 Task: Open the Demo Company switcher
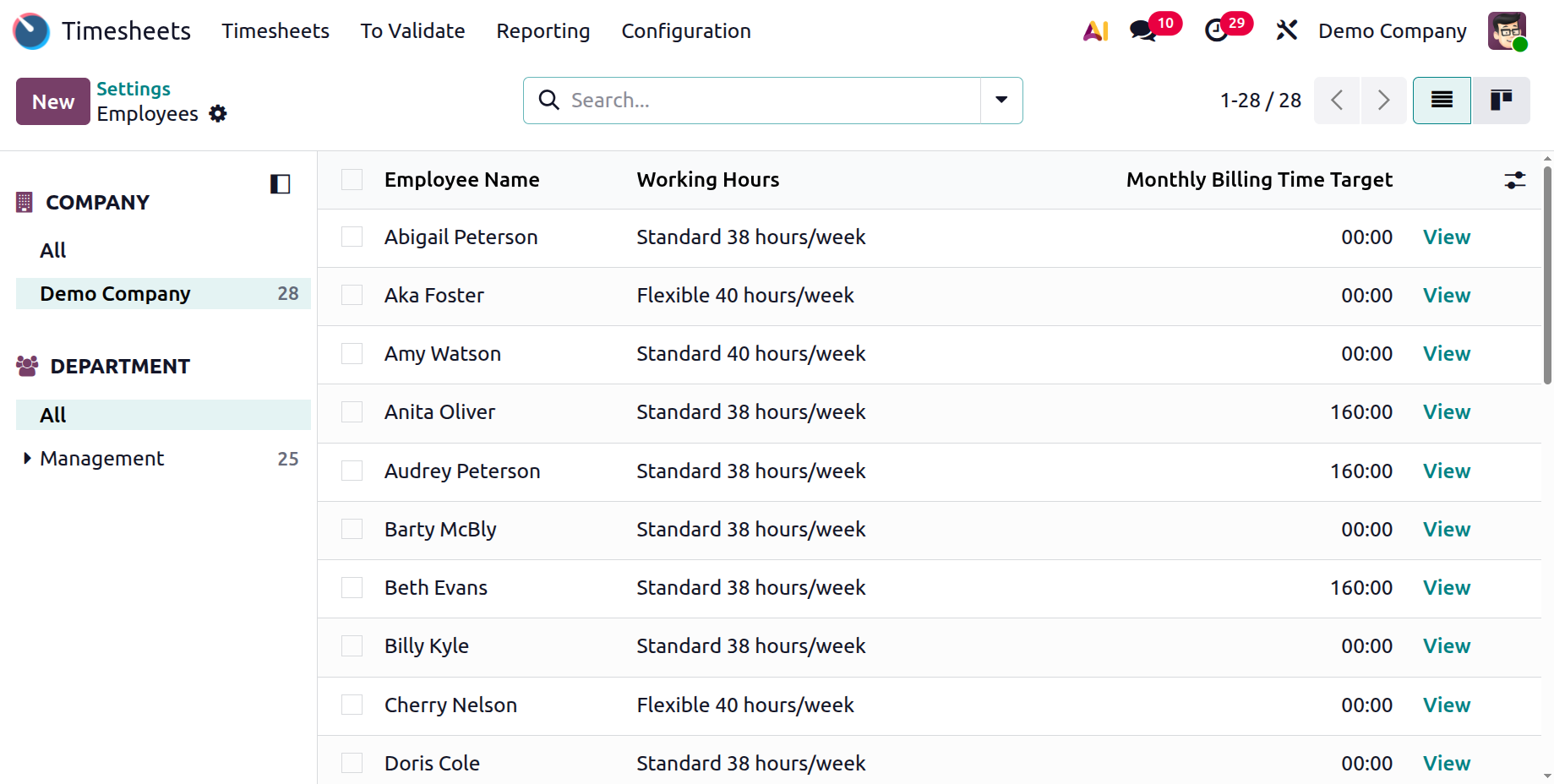click(x=1392, y=31)
